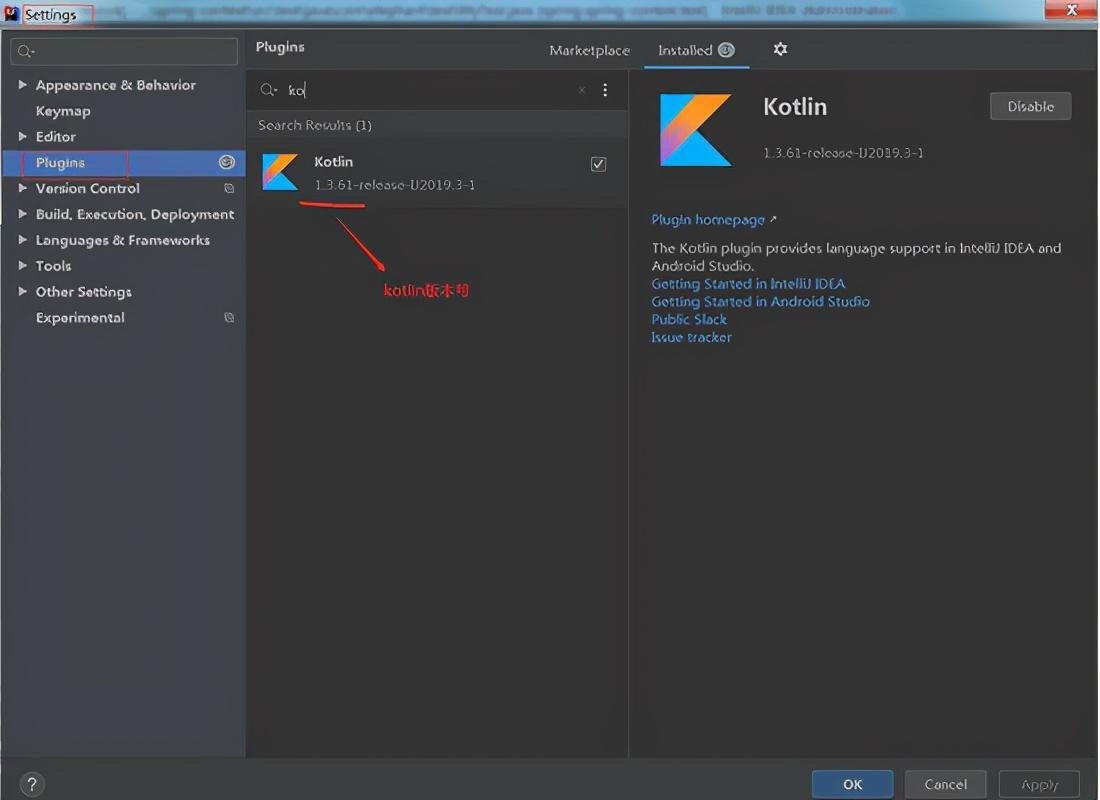Expand the Tools section arrow
The image size is (1100, 800).
point(22,265)
